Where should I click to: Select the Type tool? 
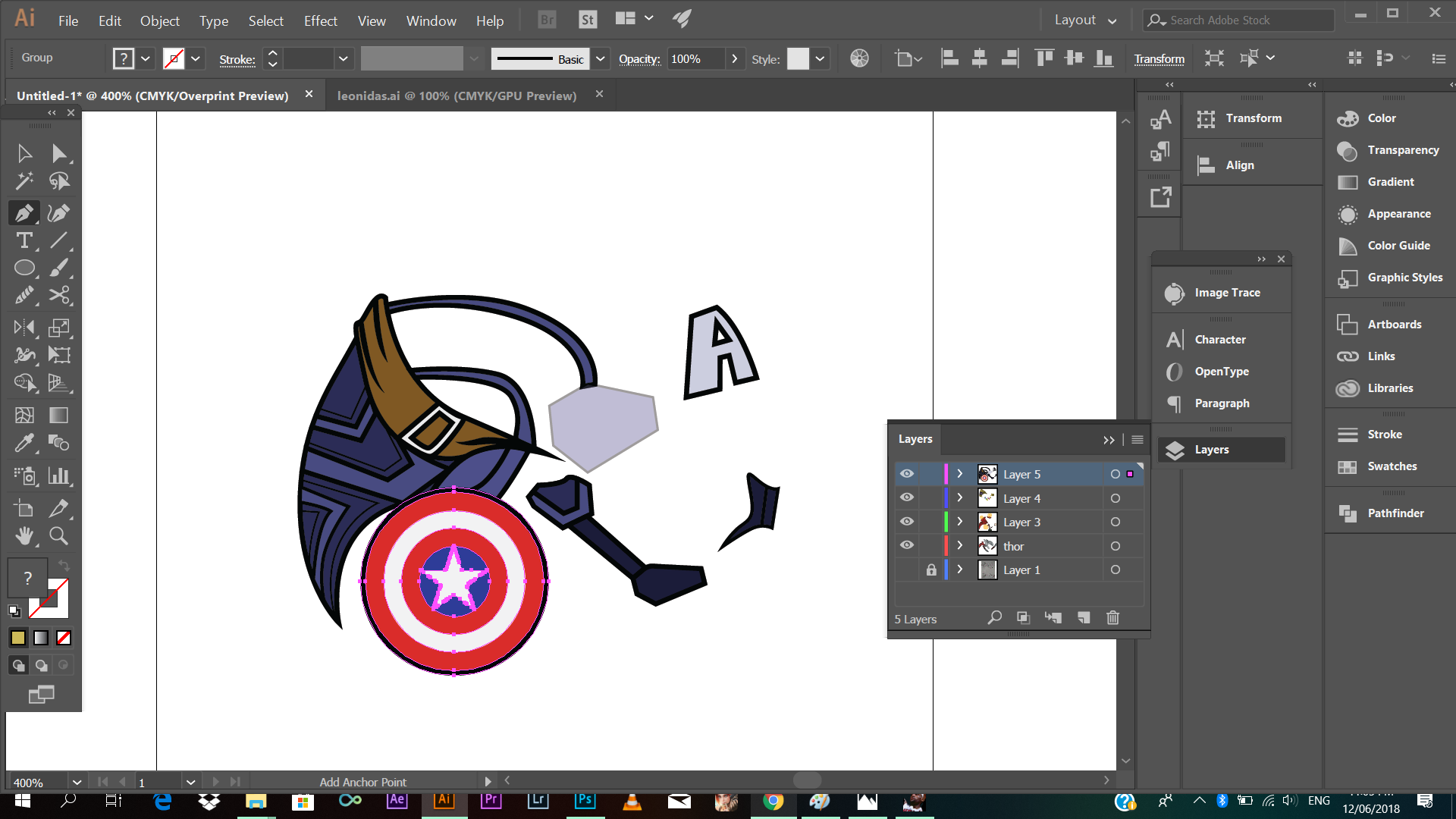[x=24, y=240]
